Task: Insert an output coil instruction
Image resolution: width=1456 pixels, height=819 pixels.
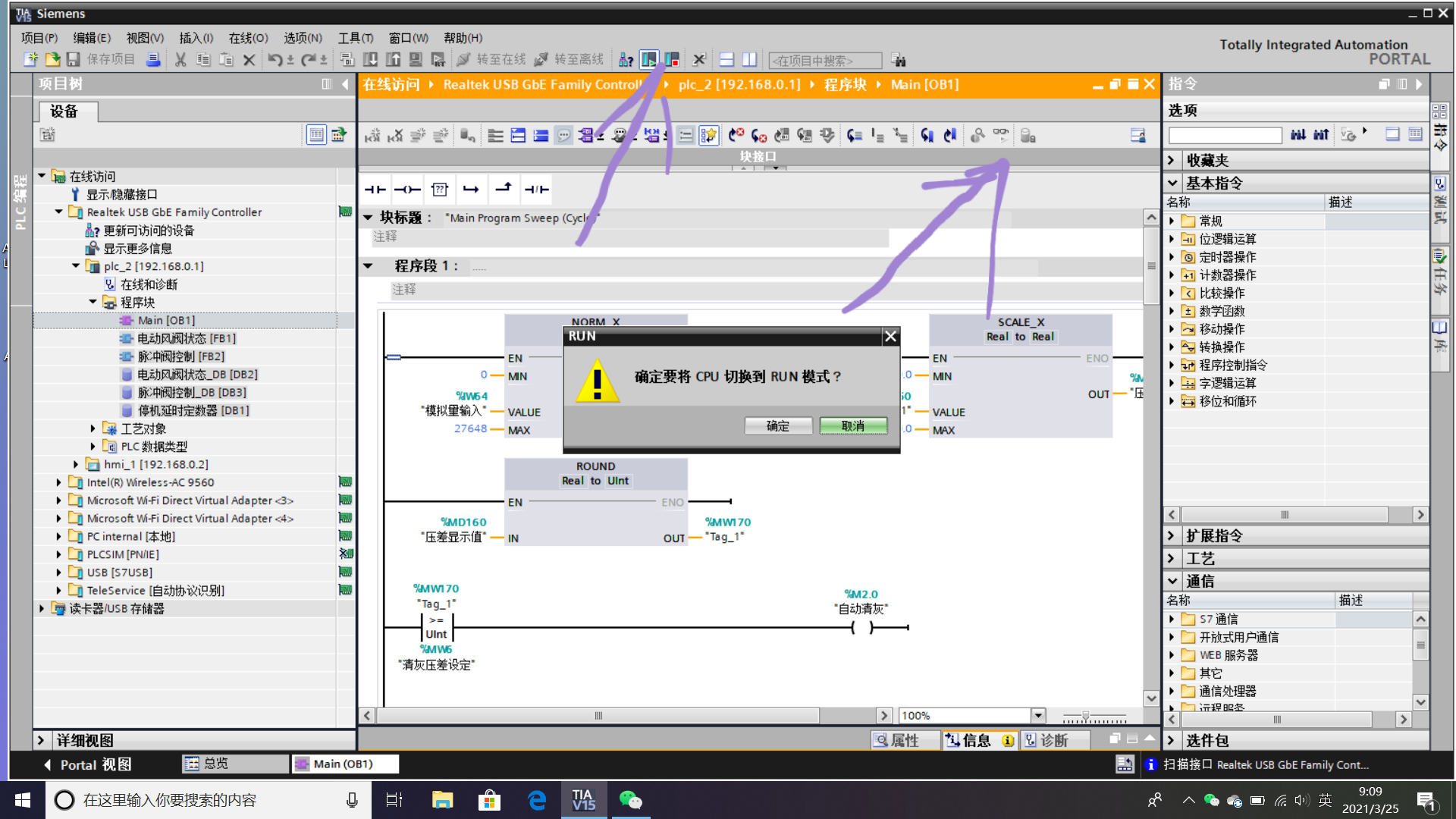Action: click(x=407, y=190)
